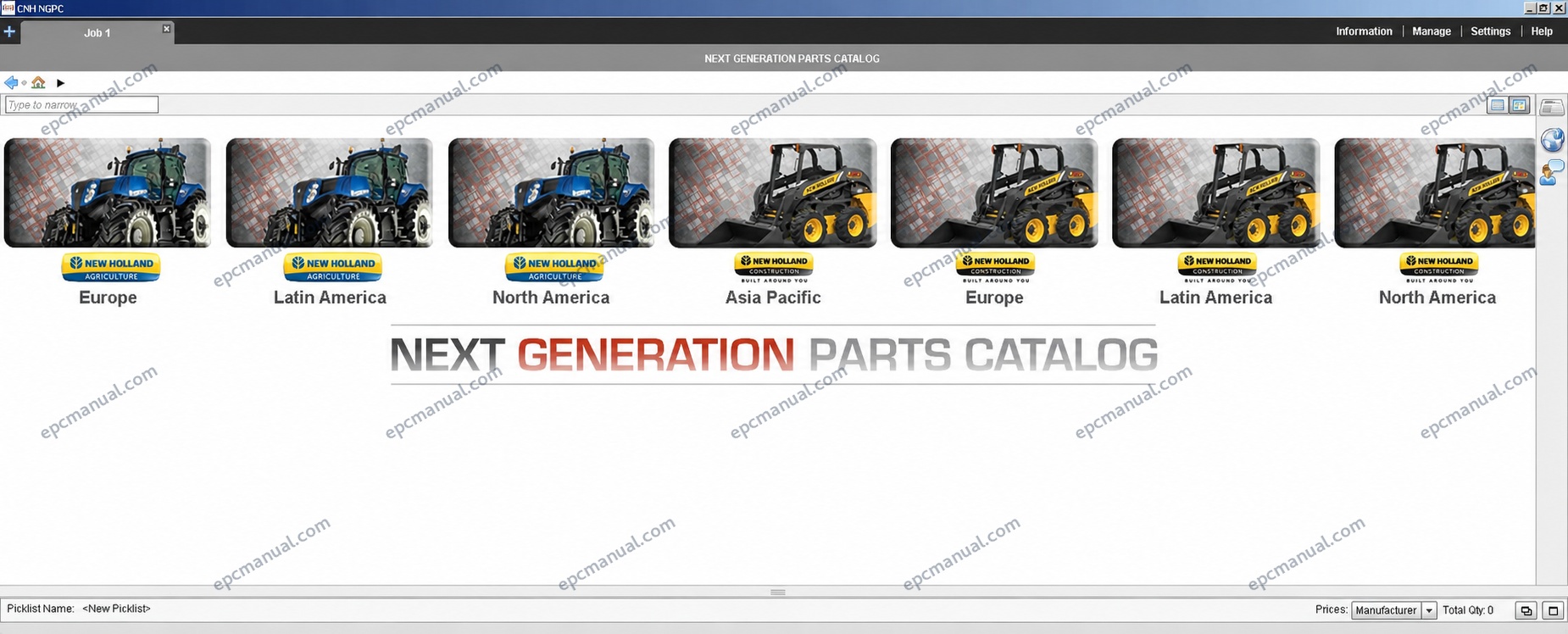Restore down the CNH NGPC window
Viewport: 1568px width, 634px height.
point(1543,8)
